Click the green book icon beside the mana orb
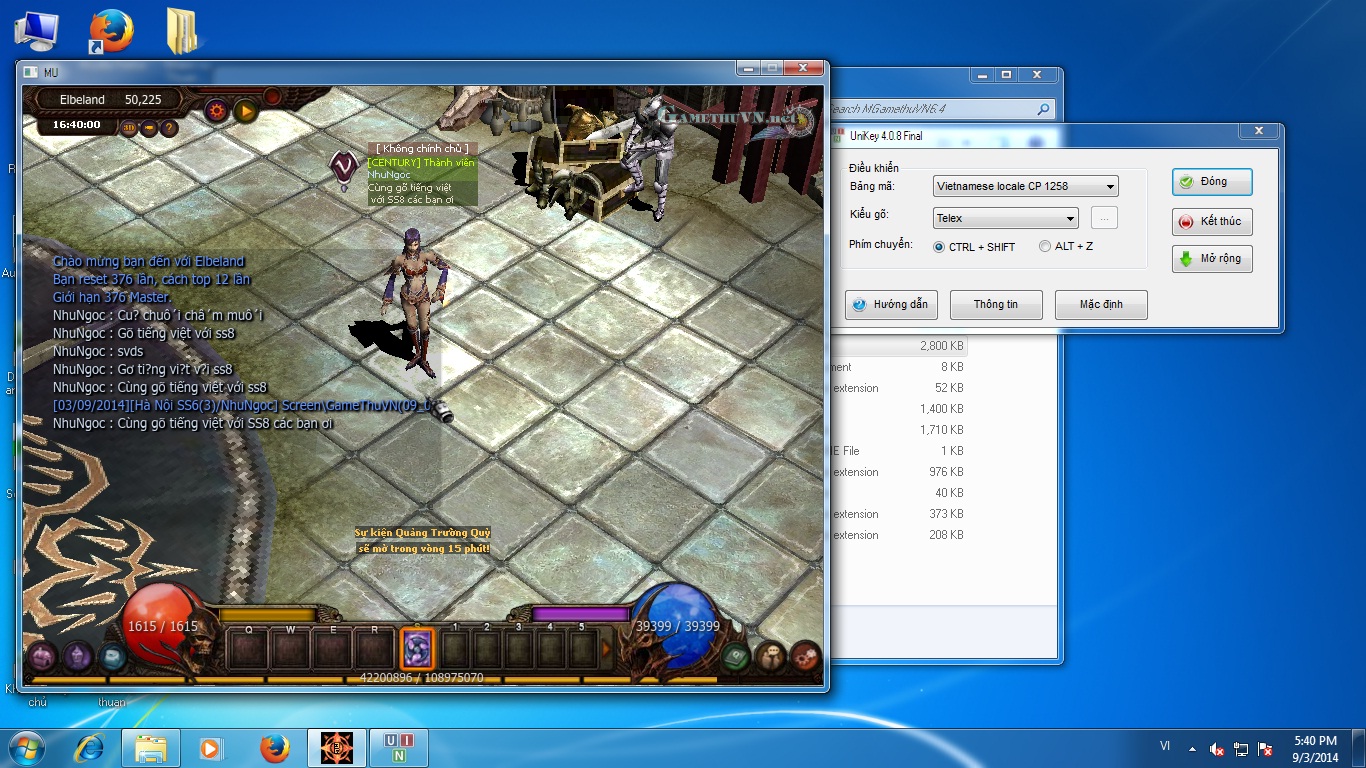 pyautogui.click(x=736, y=657)
